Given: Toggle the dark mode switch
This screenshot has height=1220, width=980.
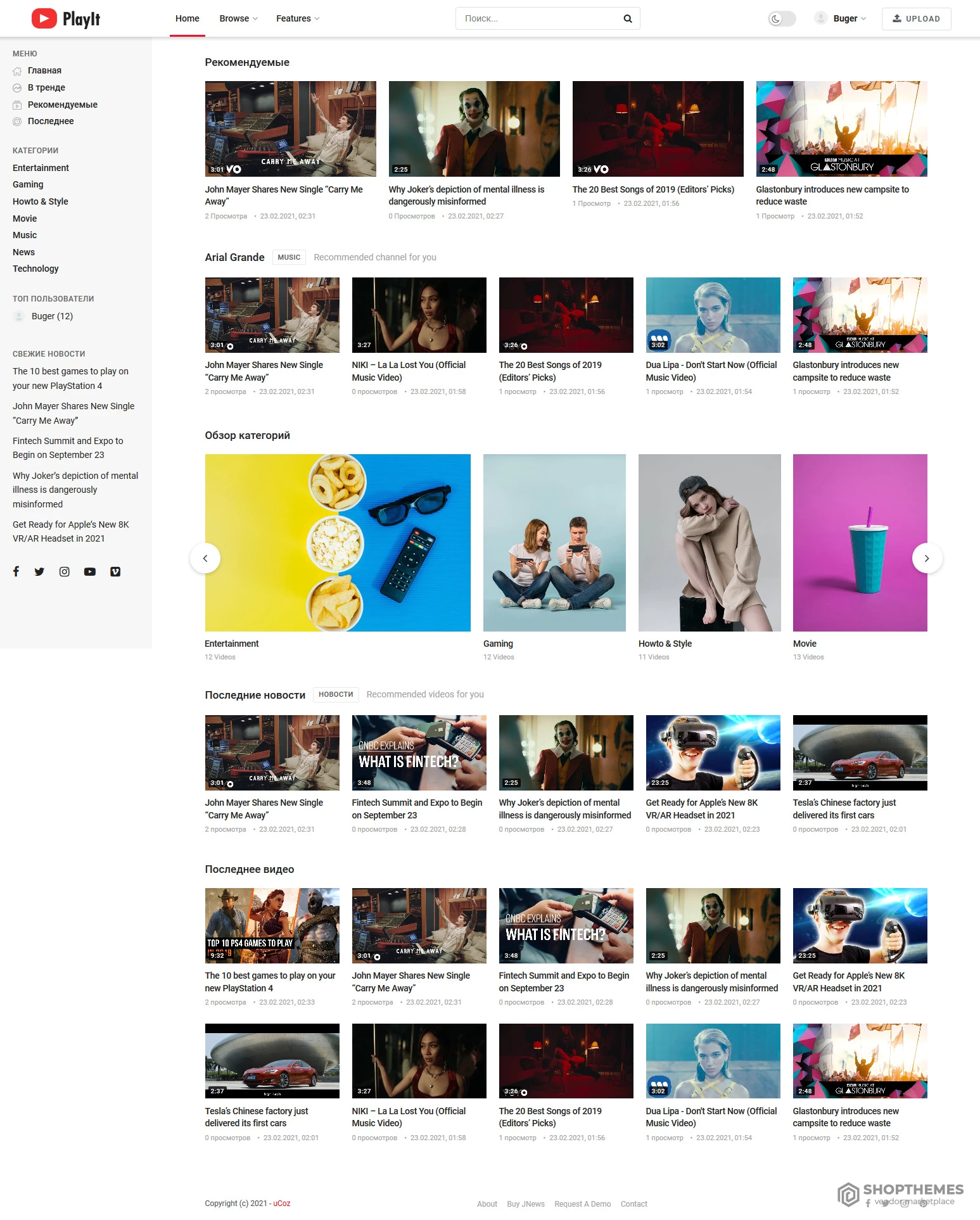Looking at the screenshot, I should click(x=782, y=19).
